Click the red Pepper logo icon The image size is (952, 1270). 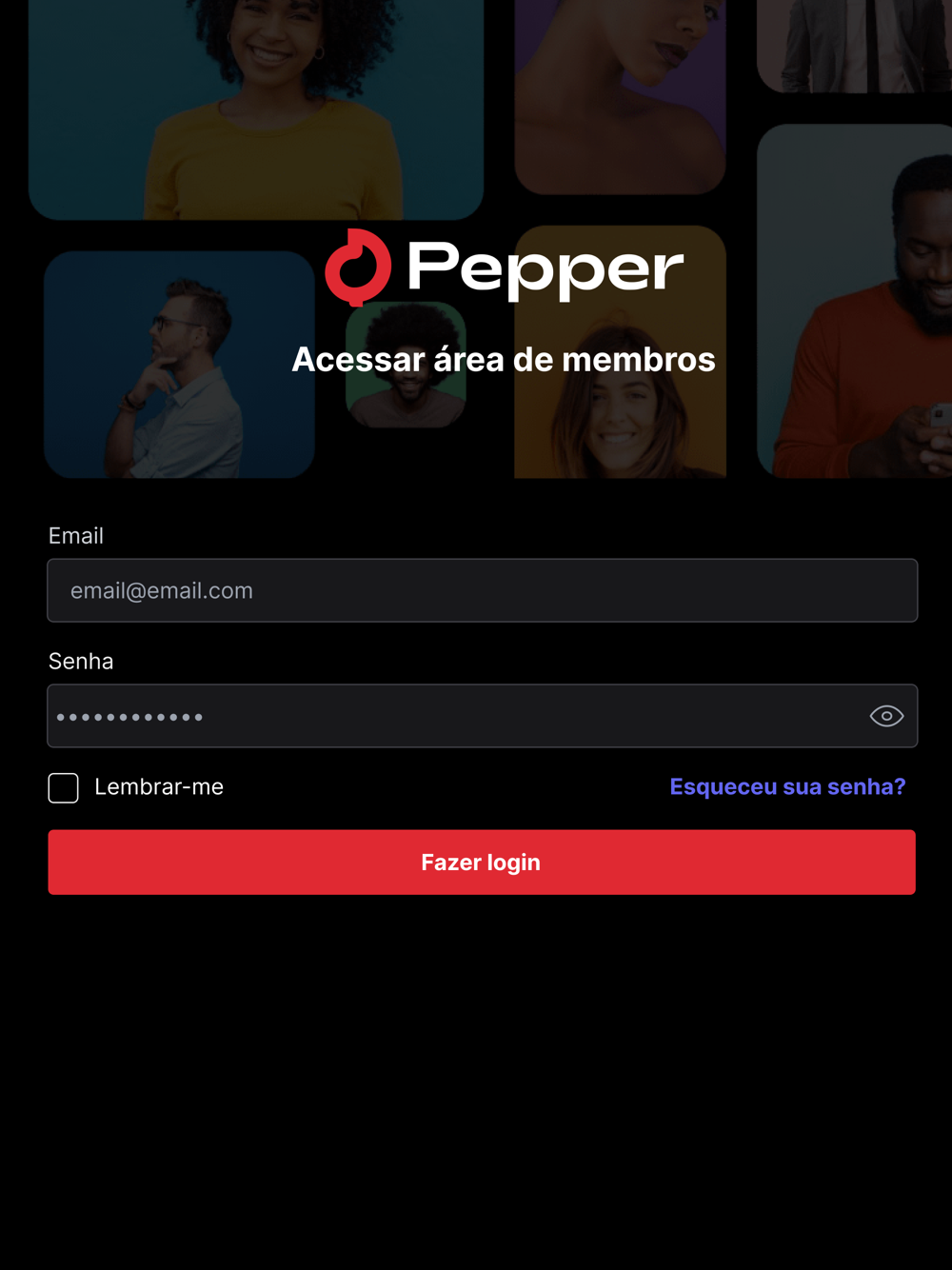click(x=358, y=268)
